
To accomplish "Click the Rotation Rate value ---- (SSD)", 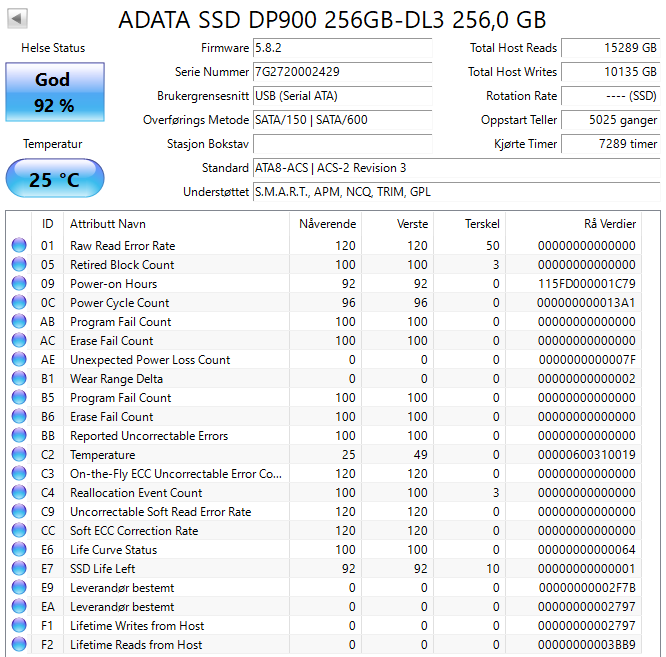I will tap(611, 96).
